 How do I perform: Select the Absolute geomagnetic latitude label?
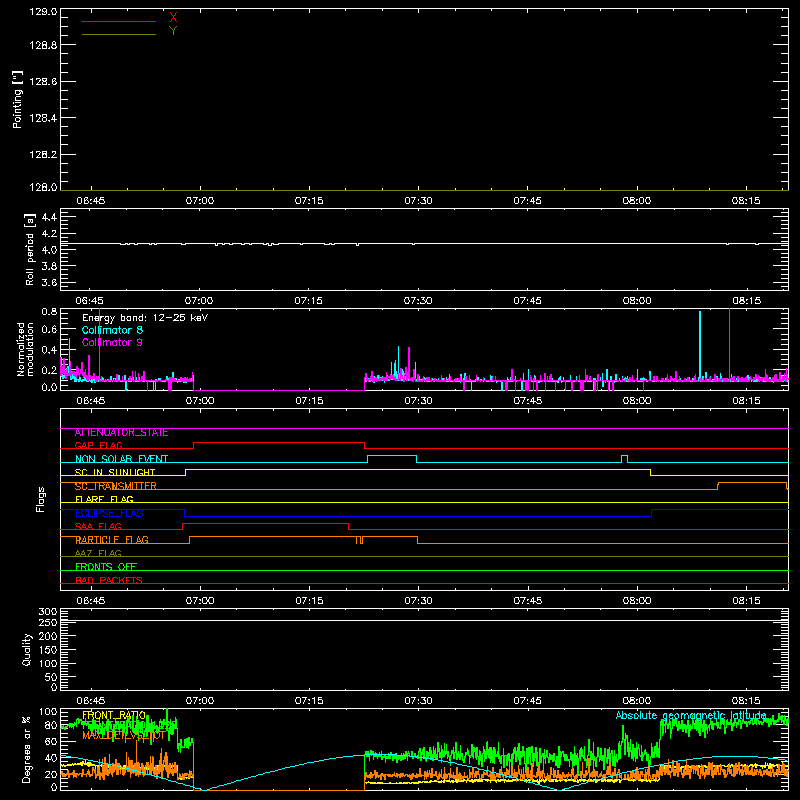pos(691,716)
